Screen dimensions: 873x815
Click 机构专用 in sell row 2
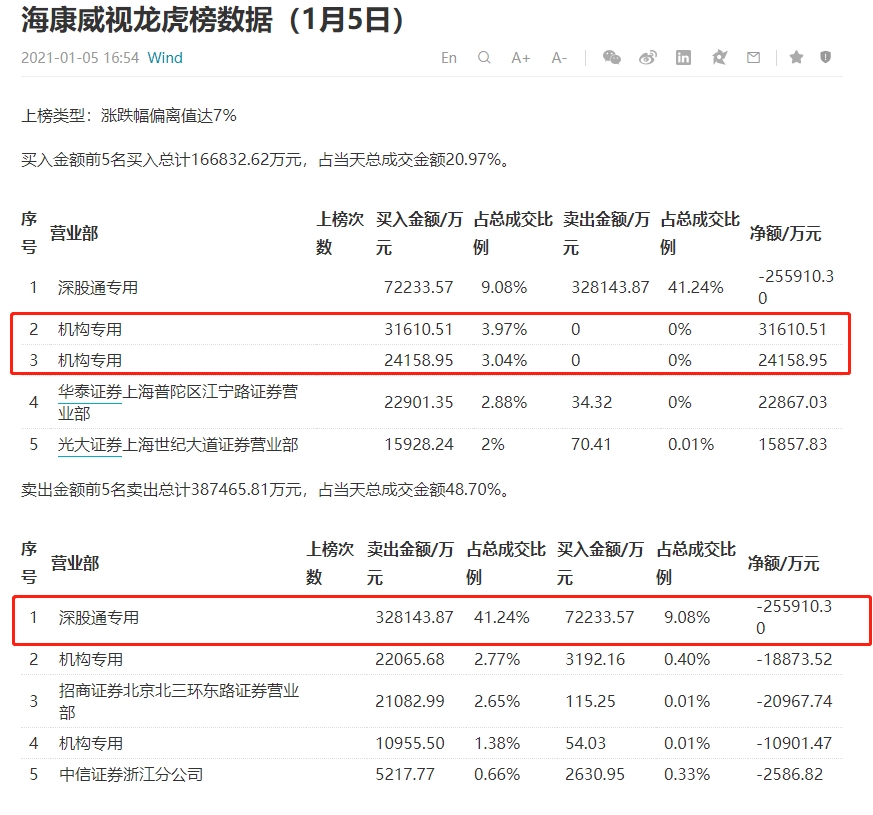pyautogui.click(x=91, y=660)
